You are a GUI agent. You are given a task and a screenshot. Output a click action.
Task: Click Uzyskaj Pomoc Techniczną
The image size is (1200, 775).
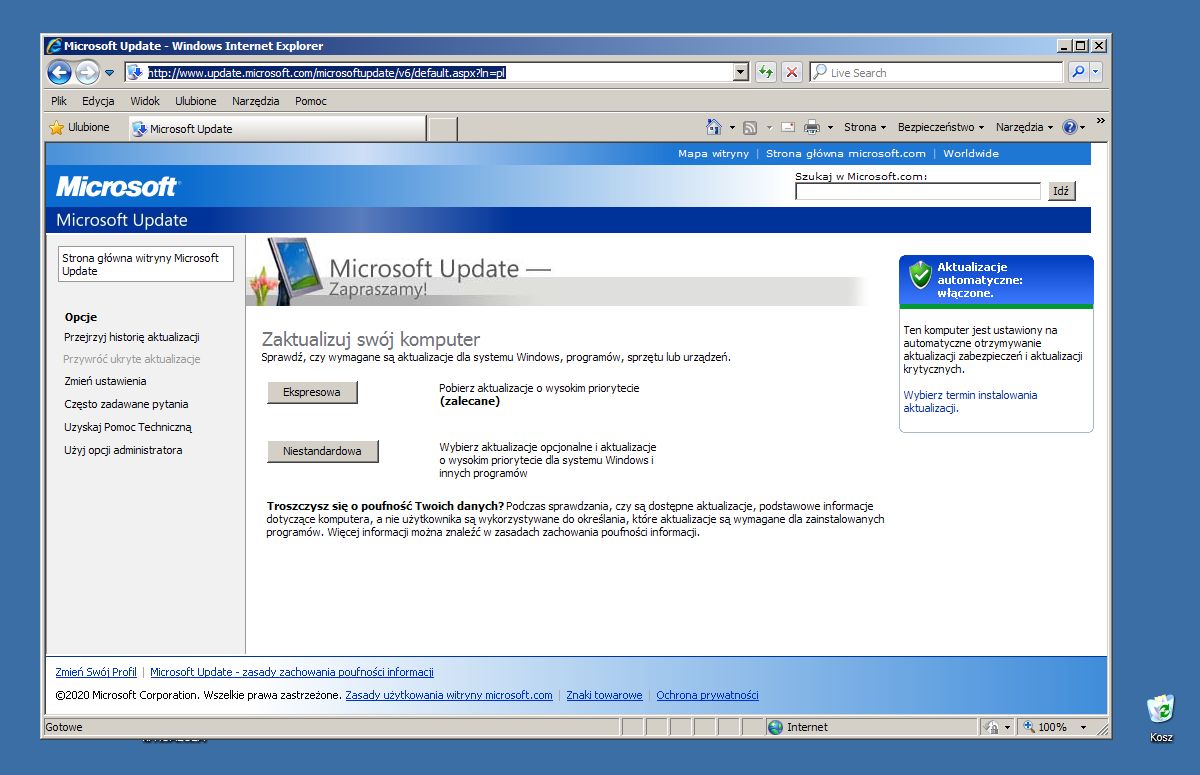point(127,427)
